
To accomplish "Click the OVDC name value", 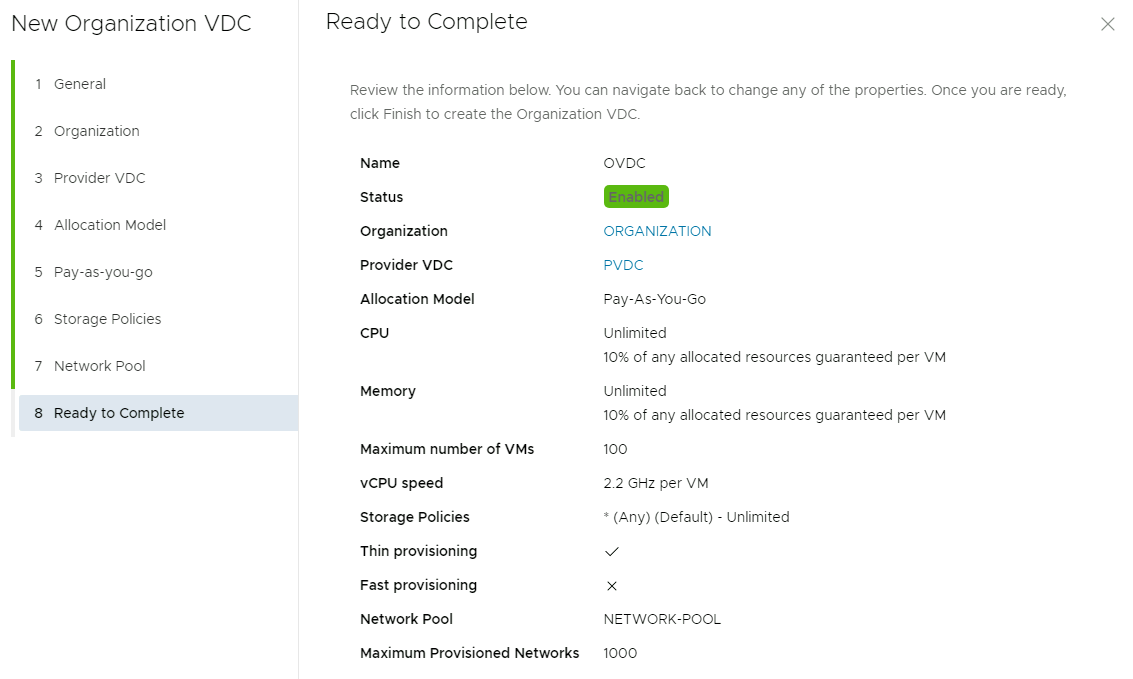I will [625, 163].
